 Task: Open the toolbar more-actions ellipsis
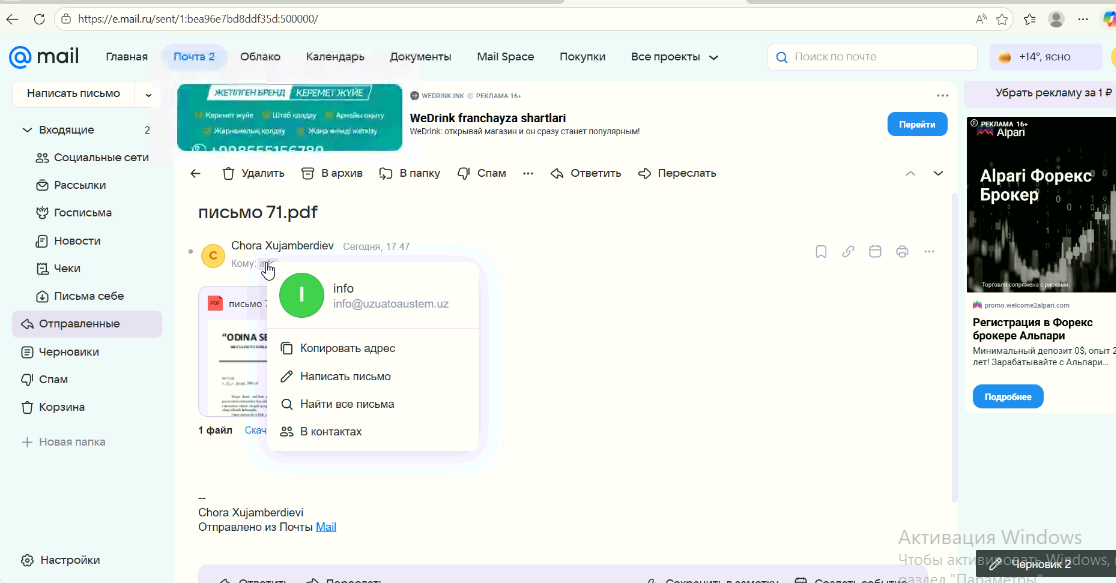pyautogui.click(x=528, y=173)
